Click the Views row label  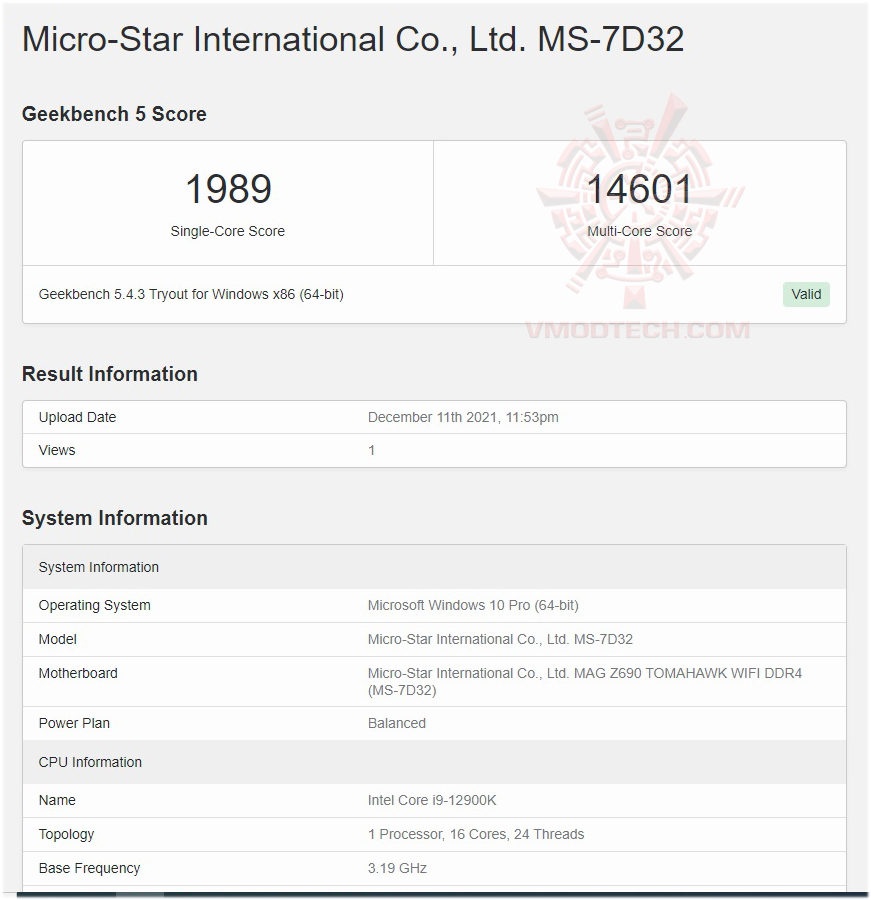[57, 450]
